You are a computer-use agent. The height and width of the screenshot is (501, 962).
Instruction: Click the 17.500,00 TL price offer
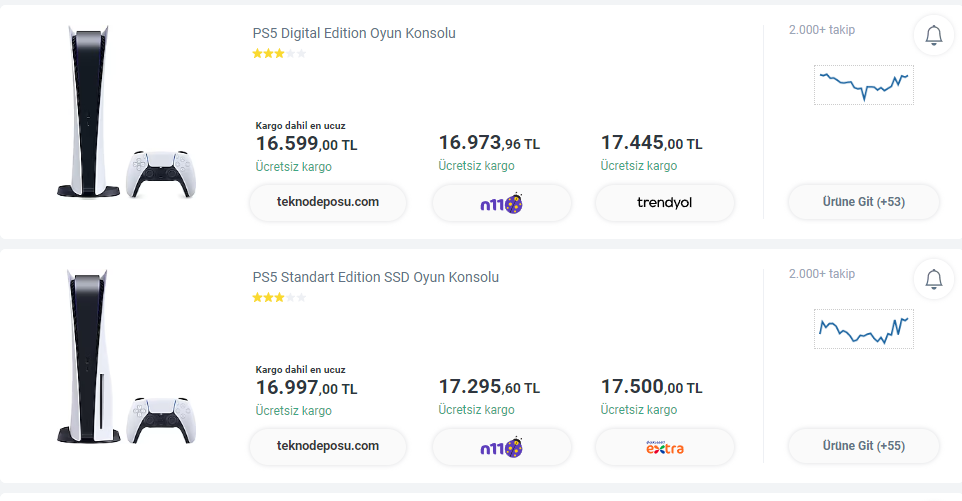[651, 388]
